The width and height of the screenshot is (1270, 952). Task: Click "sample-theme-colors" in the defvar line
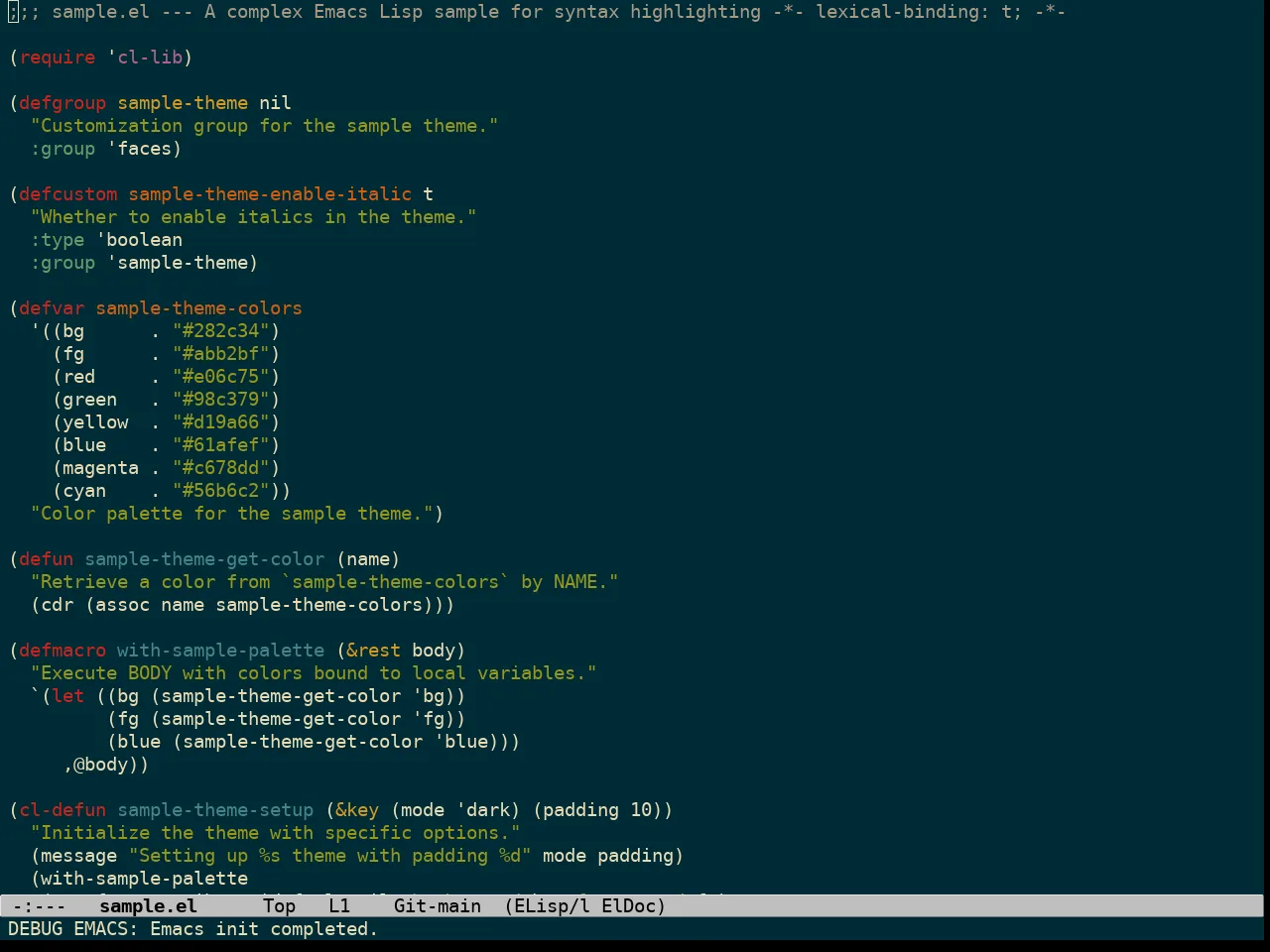click(199, 308)
